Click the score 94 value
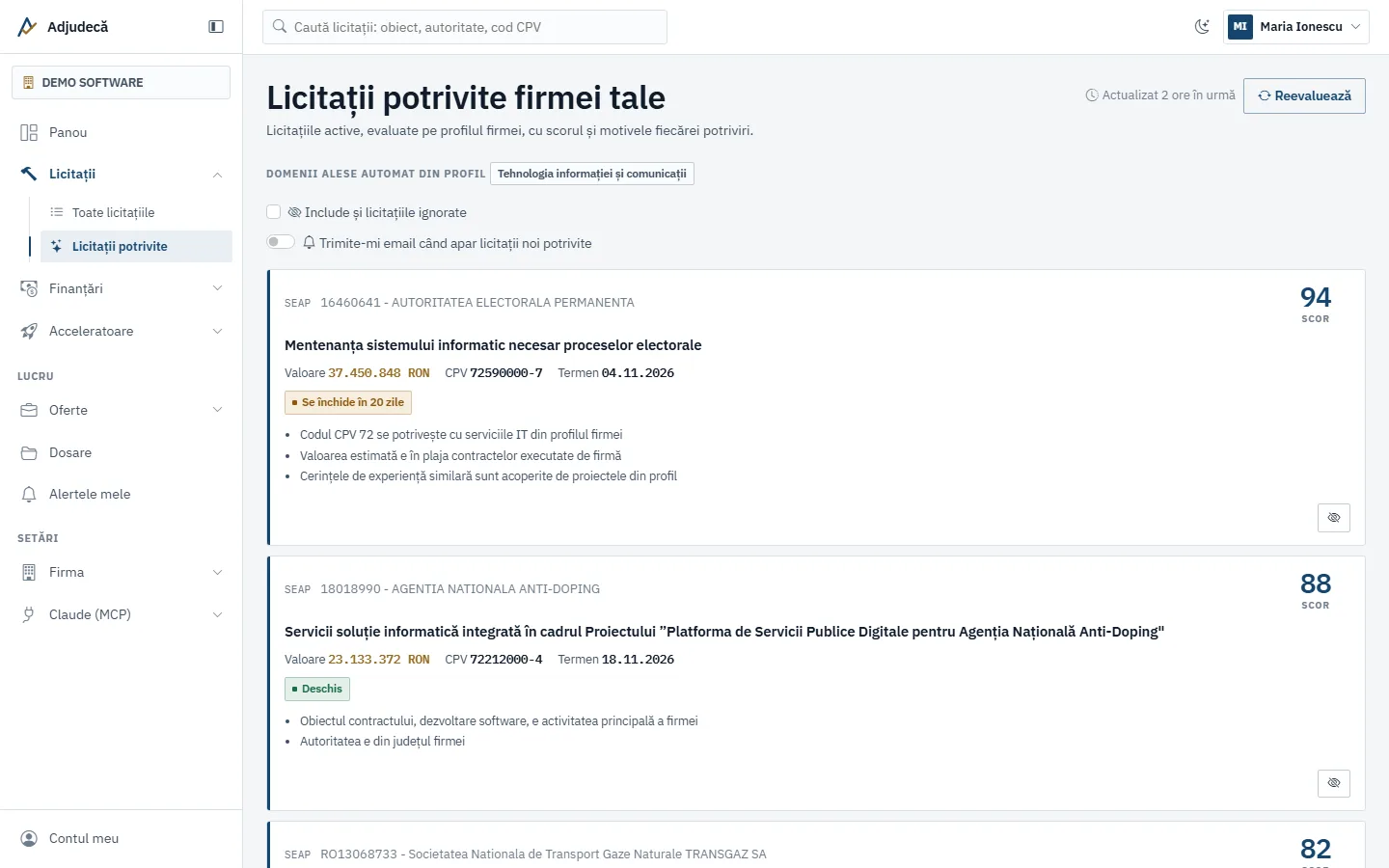This screenshot has width=1389, height=868. [1316, 297]
